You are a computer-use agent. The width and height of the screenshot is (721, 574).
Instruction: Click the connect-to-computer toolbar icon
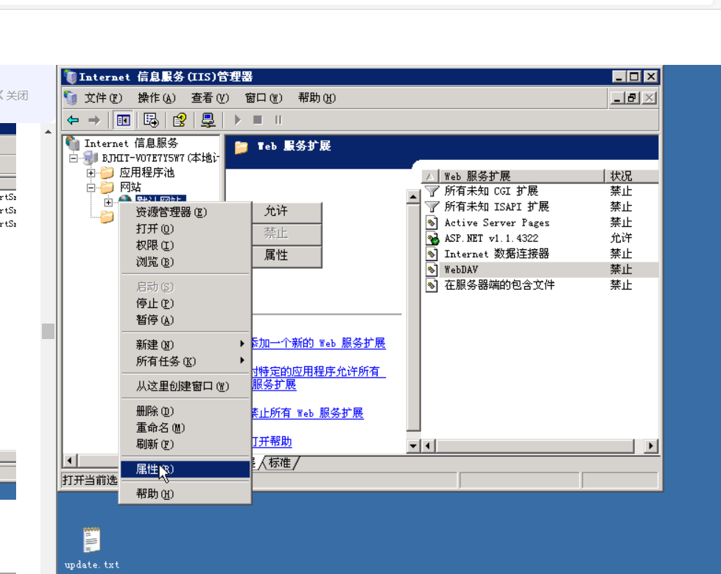pos(208,121)
